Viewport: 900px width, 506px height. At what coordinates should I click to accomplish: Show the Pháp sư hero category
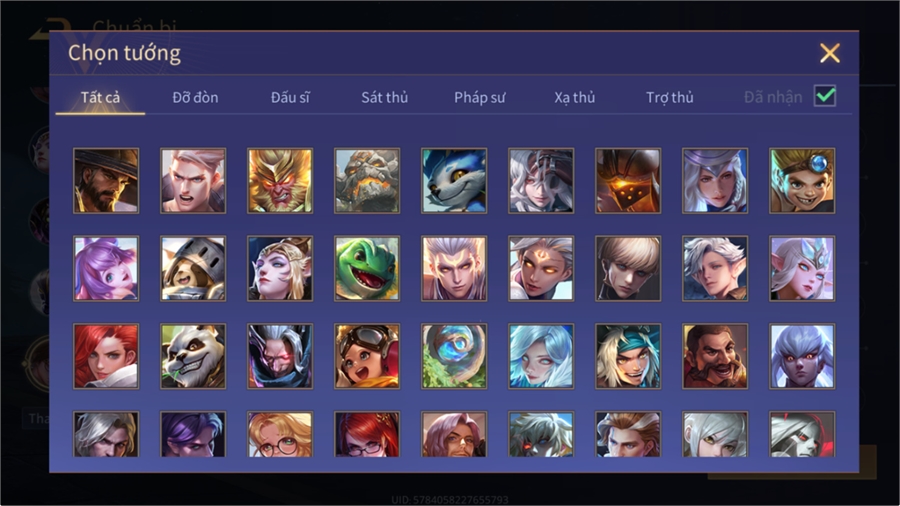480,98
